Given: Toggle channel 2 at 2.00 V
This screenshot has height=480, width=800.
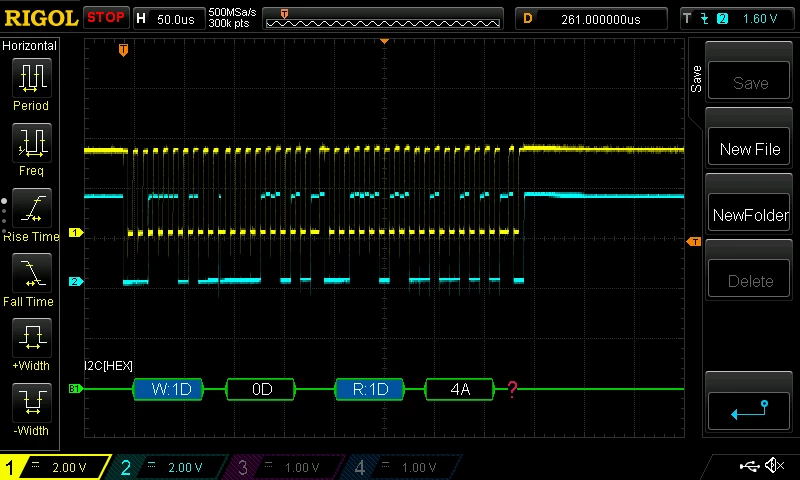Looking at the screenshot, I should pyautogui.click(x=167, y=467).
